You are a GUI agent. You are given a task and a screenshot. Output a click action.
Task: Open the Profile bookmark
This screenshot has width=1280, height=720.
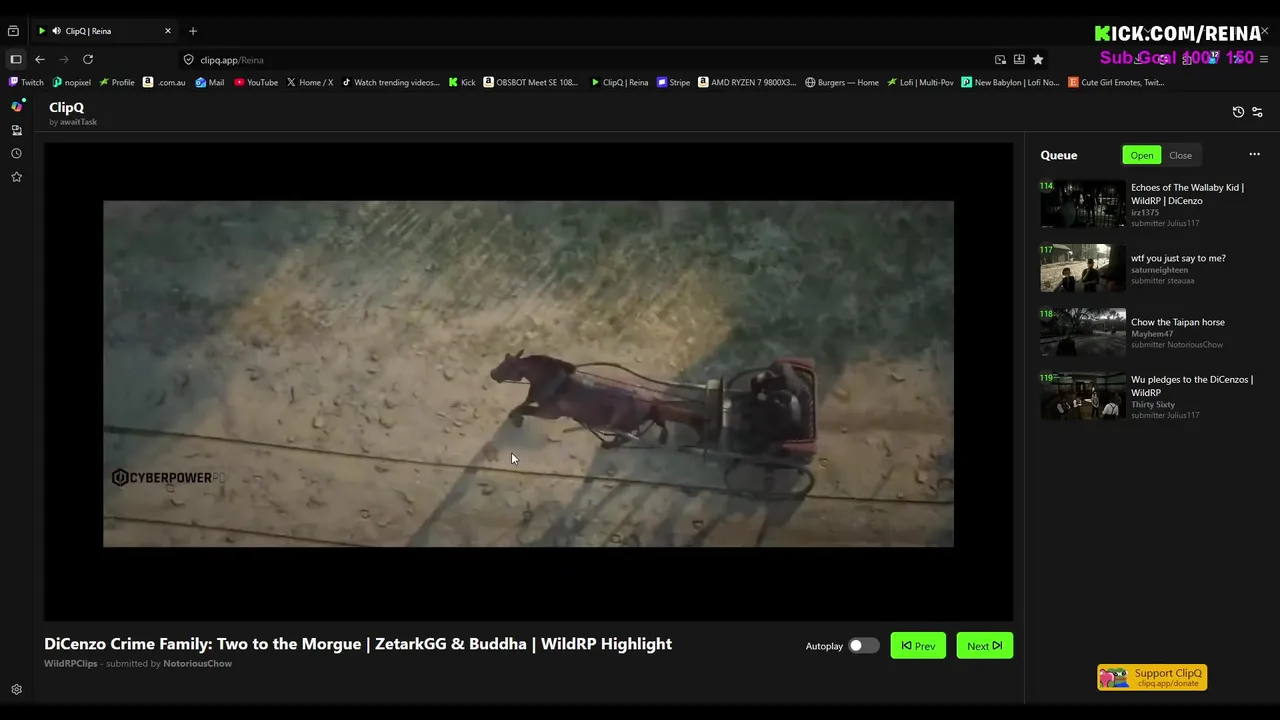(x=117, y=82)
